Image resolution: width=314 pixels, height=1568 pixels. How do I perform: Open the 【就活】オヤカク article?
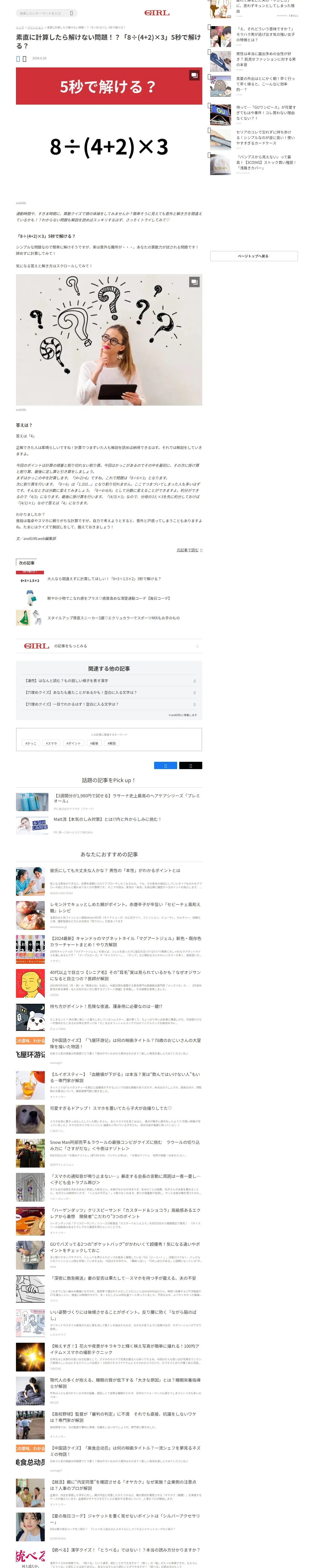pyautogui.click(x=124, y=1485)
